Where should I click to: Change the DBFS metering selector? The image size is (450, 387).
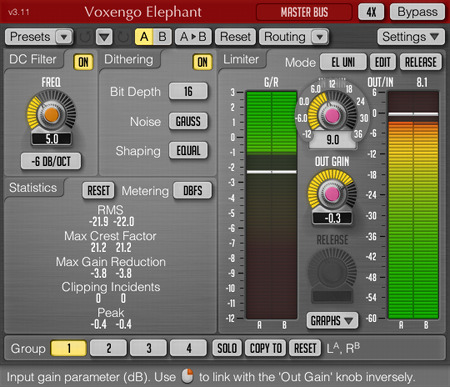click(192, 191)
